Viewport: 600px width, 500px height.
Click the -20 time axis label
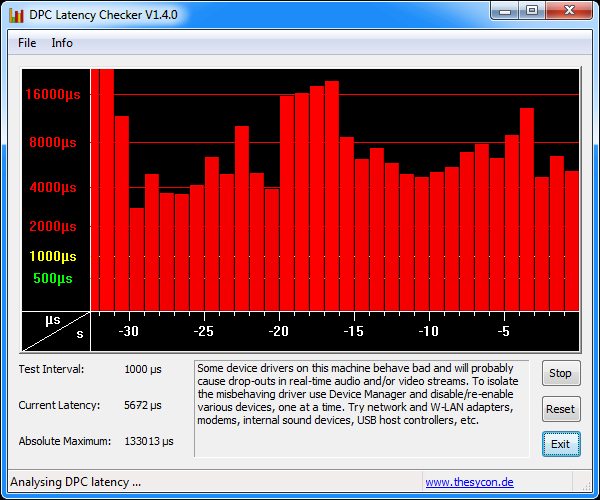coord(279,331)
